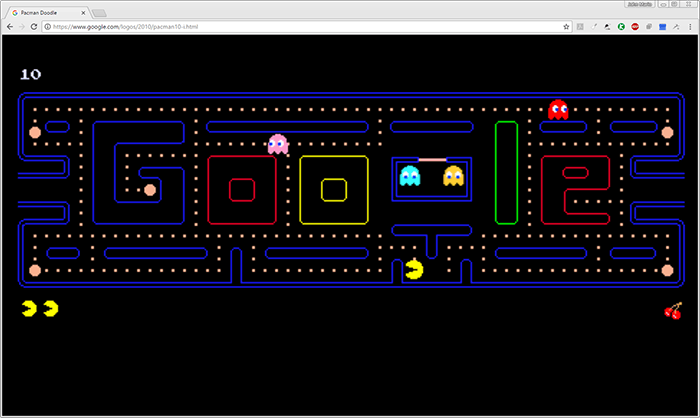Viewport: 700px width, 418px height.
Task: Click the orange ghost Clyde
Action: coord(454,176)
